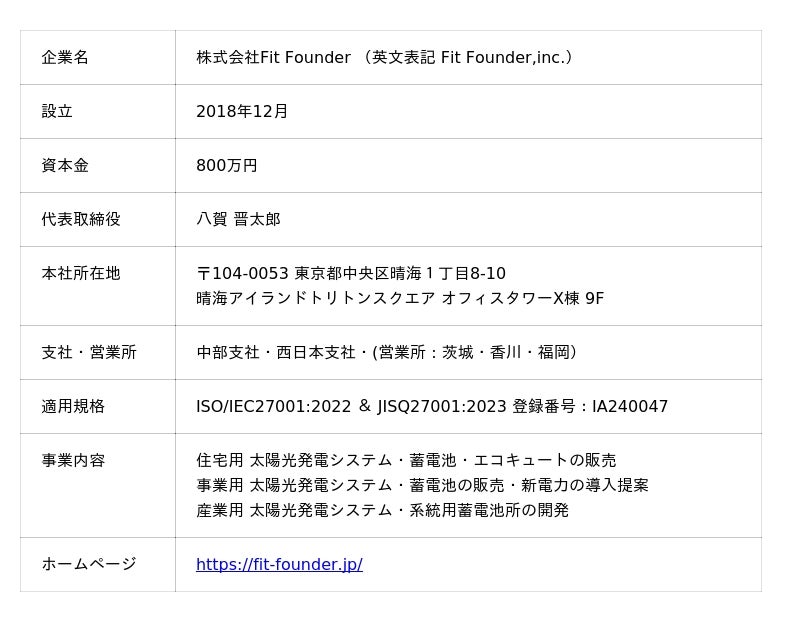This screenshot has width=800, height=622.
Task: Select the 2018年12月 establishment date
Action: 242,111
